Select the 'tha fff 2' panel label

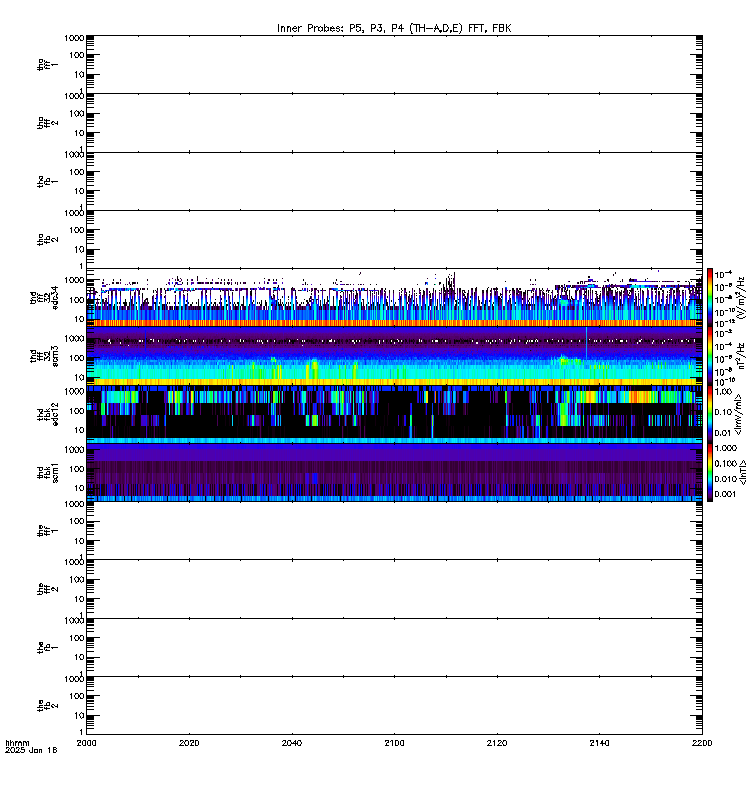[47, 123]
